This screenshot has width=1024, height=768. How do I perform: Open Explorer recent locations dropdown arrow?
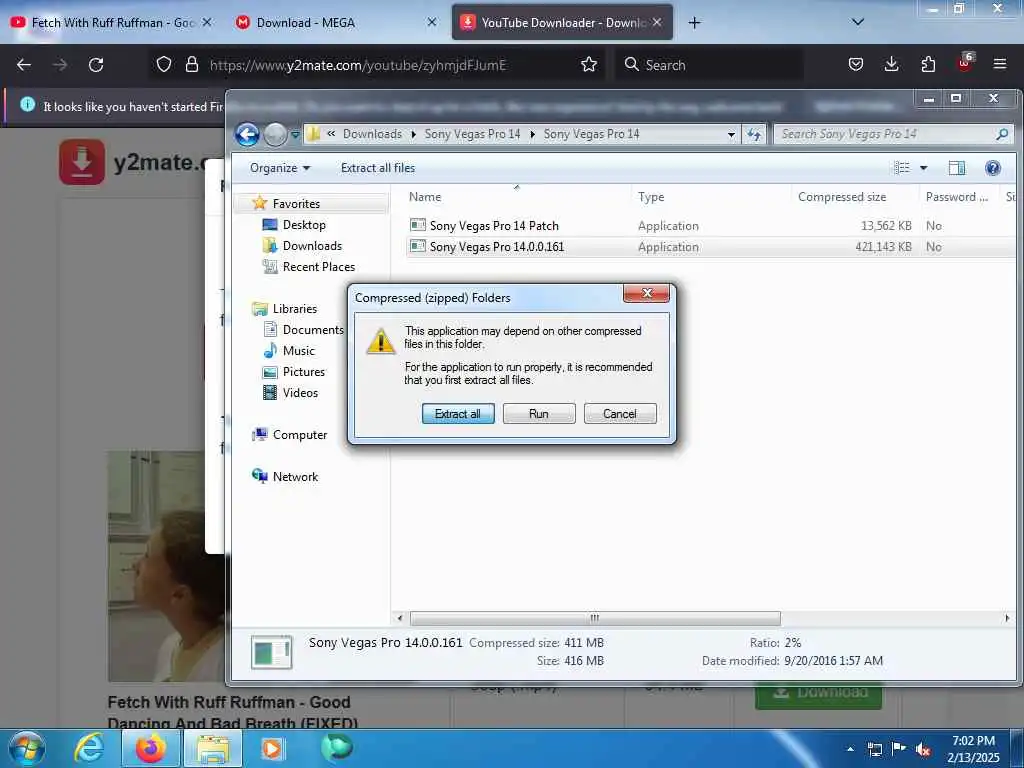(295, 135)
